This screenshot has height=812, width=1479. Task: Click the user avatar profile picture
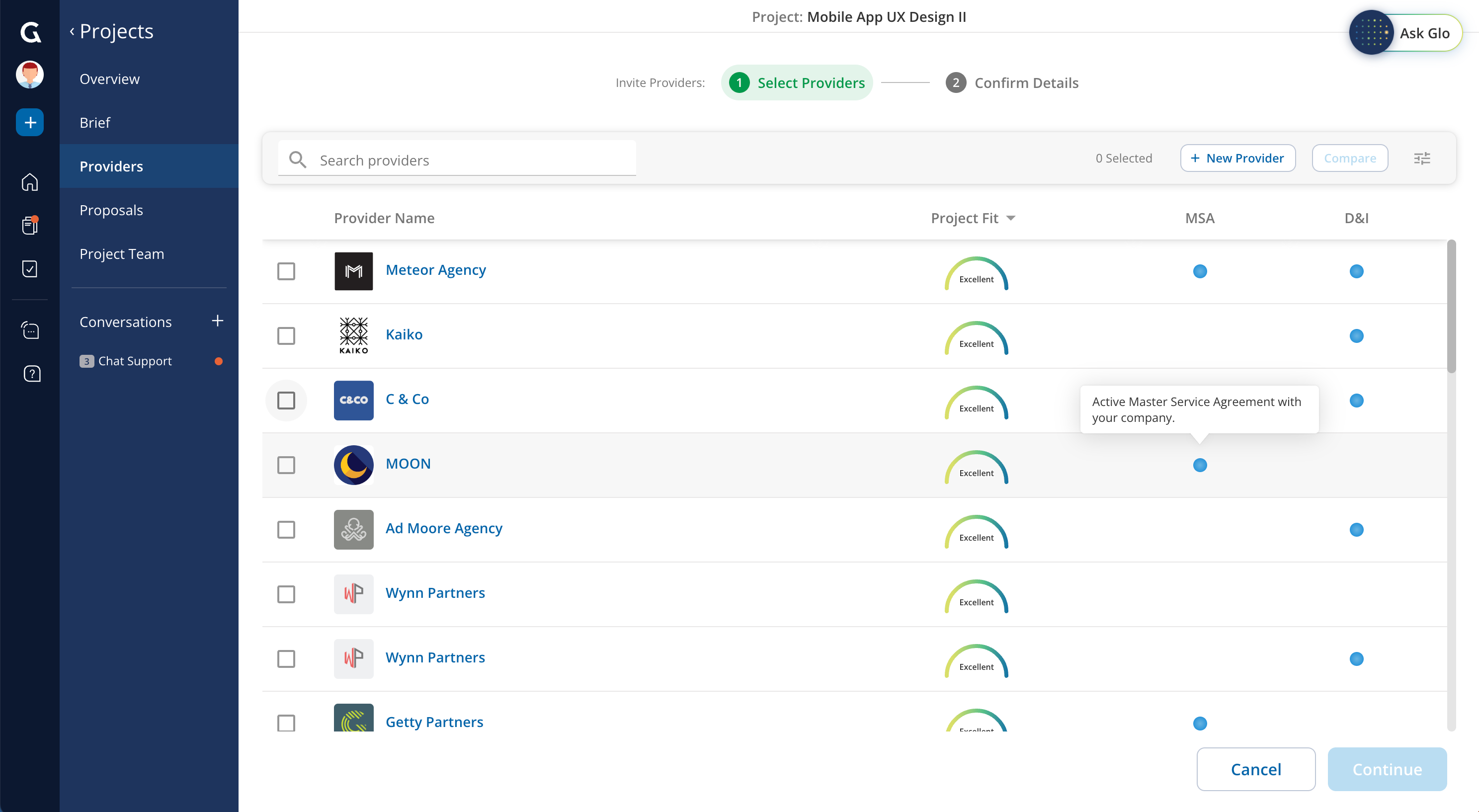click(x=30, y=75)
